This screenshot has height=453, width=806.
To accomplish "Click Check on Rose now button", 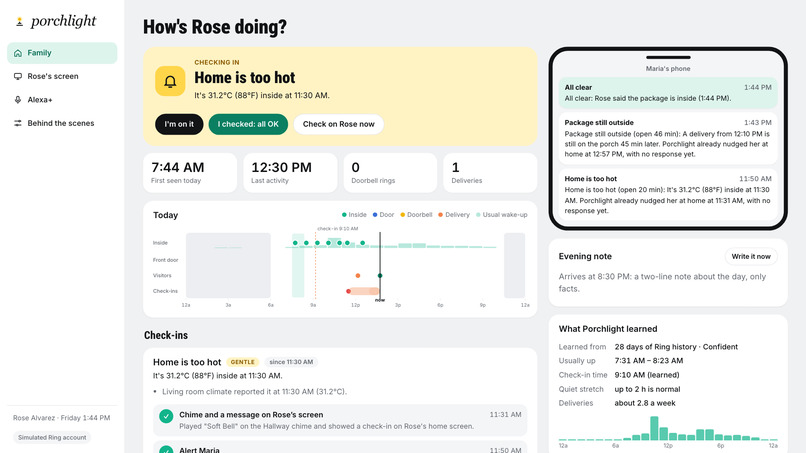I will click(x=339, y=124).
